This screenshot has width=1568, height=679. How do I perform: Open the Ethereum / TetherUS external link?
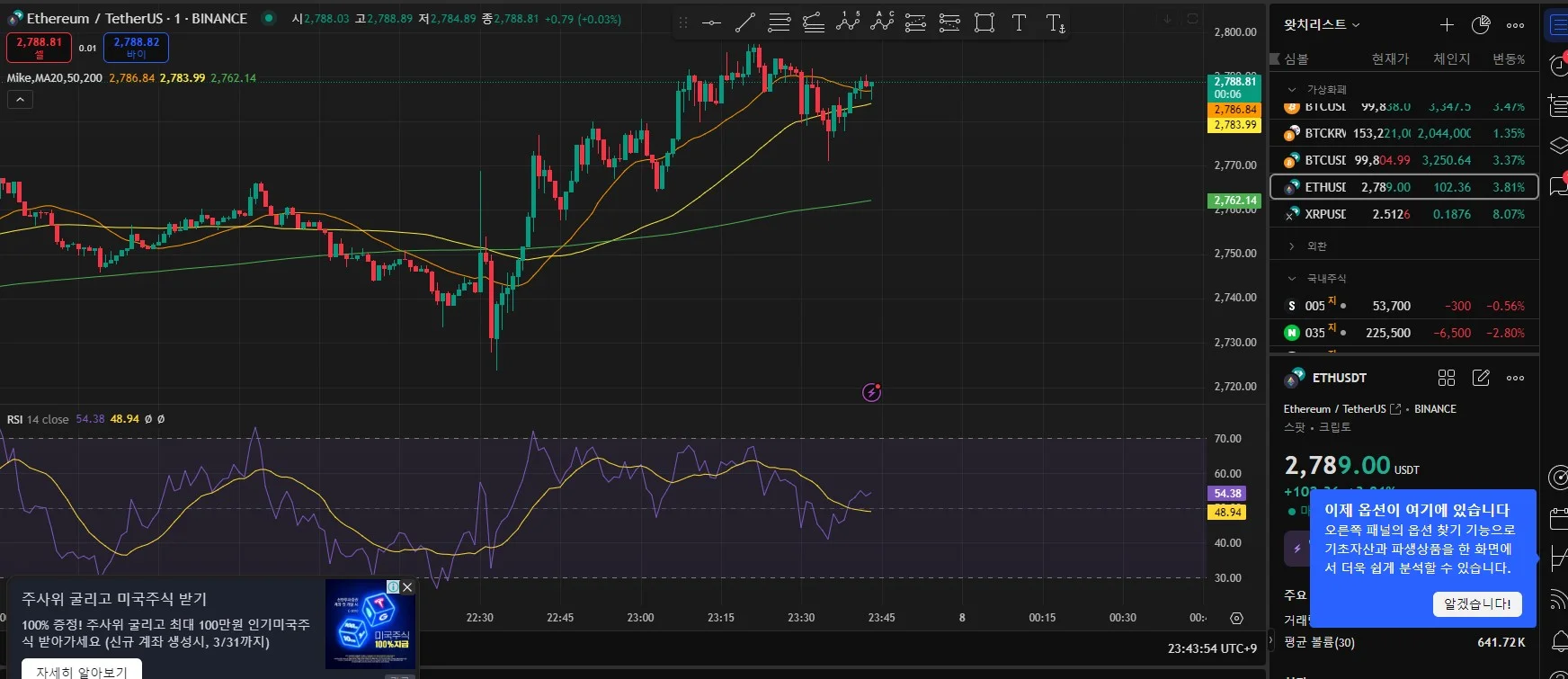(x=1395, y=409)
